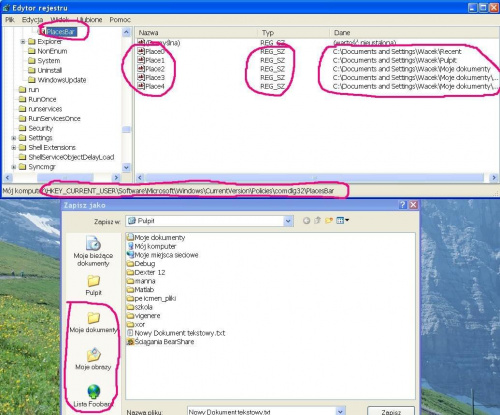
Task: Select the Debug folder
Action: coord(141,264)
